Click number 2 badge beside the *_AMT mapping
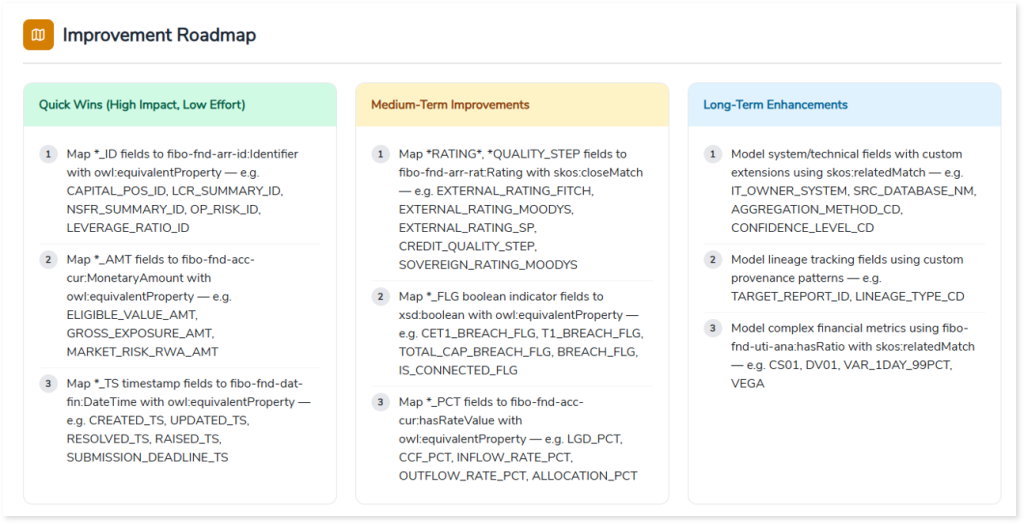Viewport: 1024px width, 524px height. coord(48,260)
